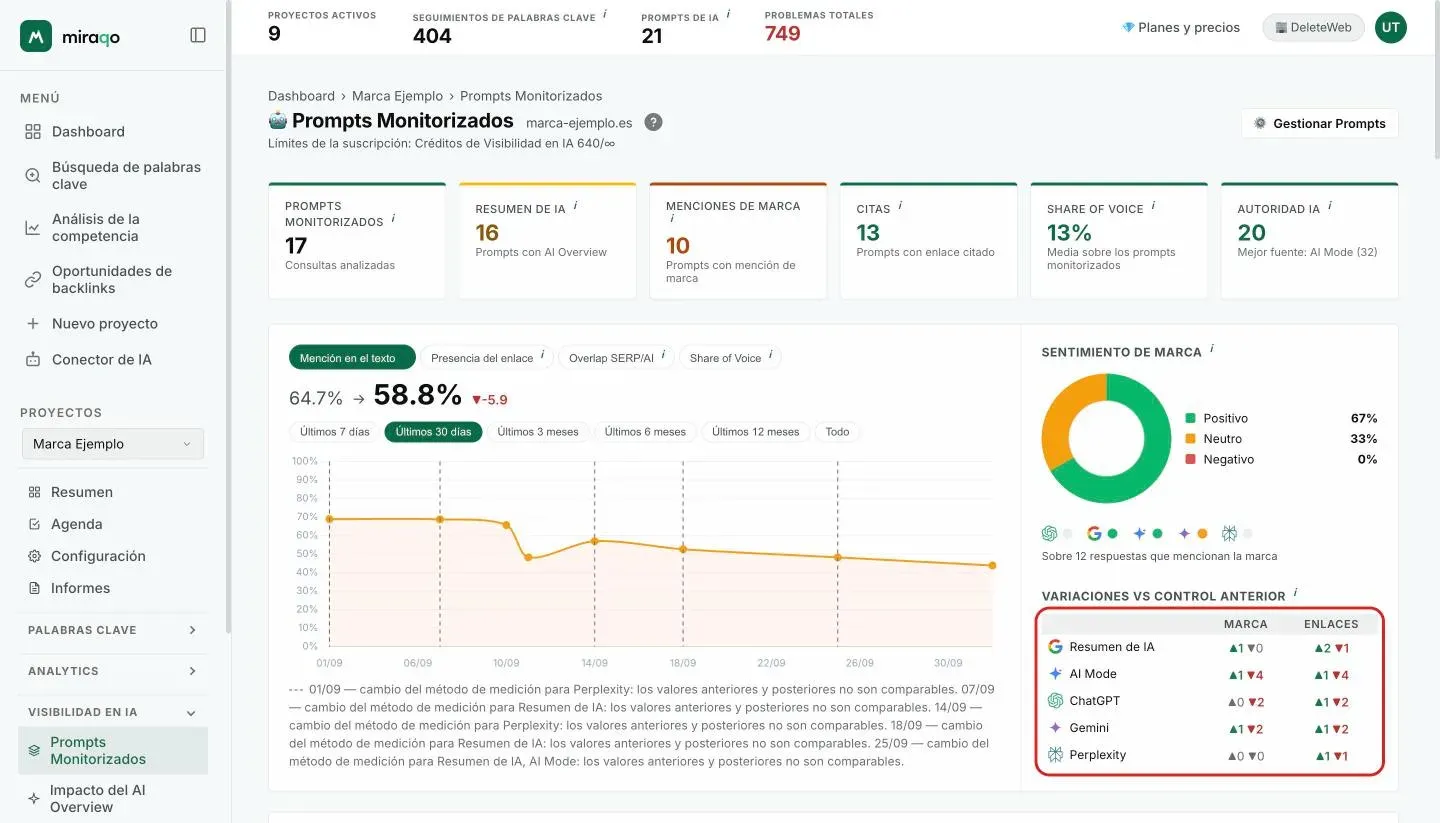Collapse the sidebar with the panel icon
This screenshot has width=1440, height=823.
[198, 35]
